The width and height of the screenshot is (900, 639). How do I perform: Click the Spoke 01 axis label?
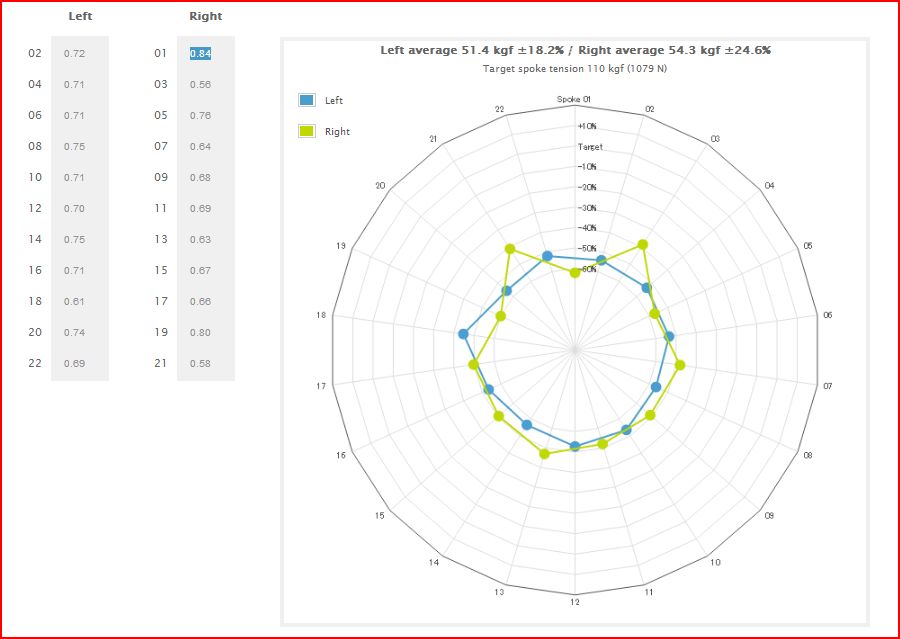tap(574, 99)
